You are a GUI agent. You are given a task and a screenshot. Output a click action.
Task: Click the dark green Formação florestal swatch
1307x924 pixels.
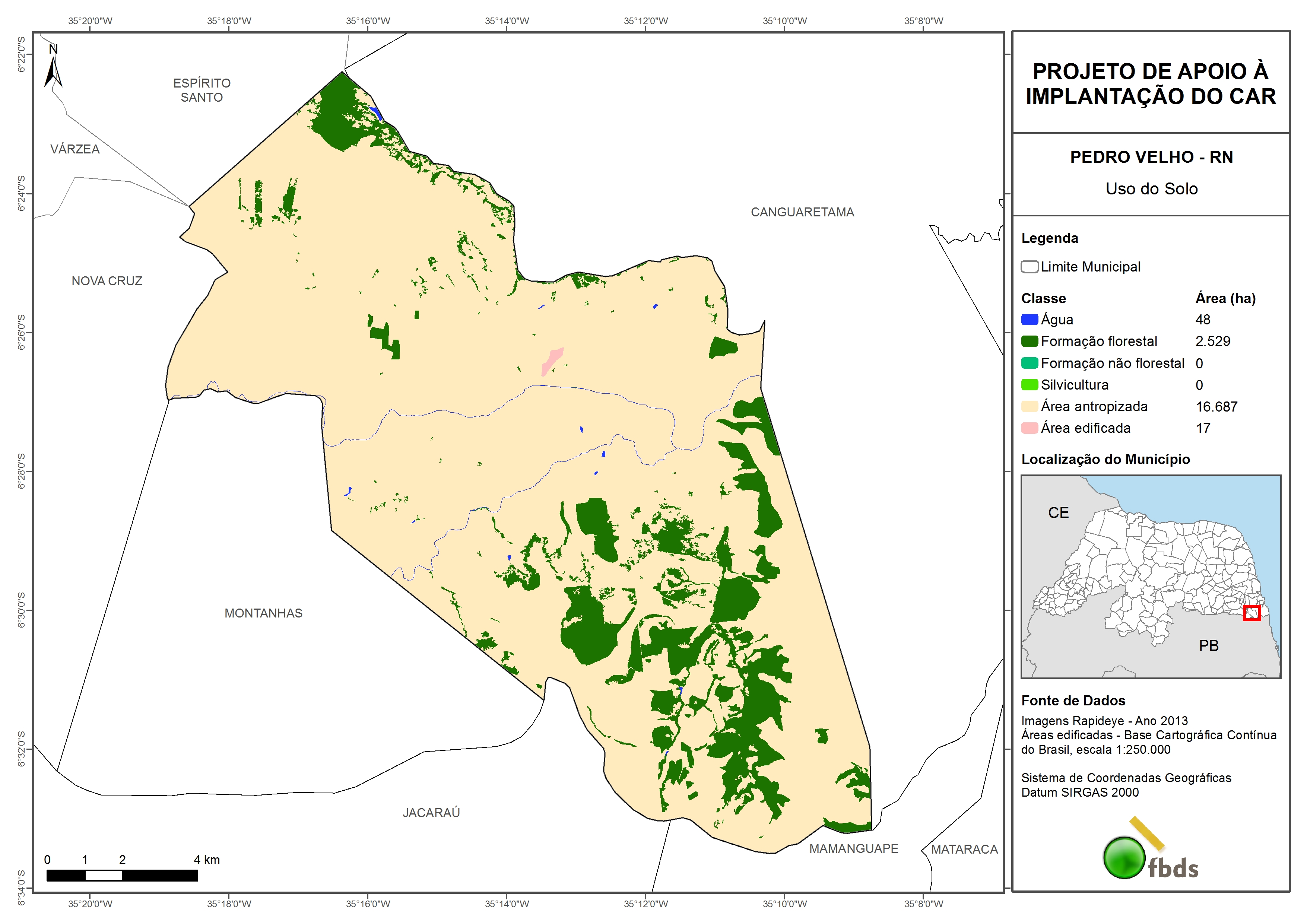(x=1029, y=341)
